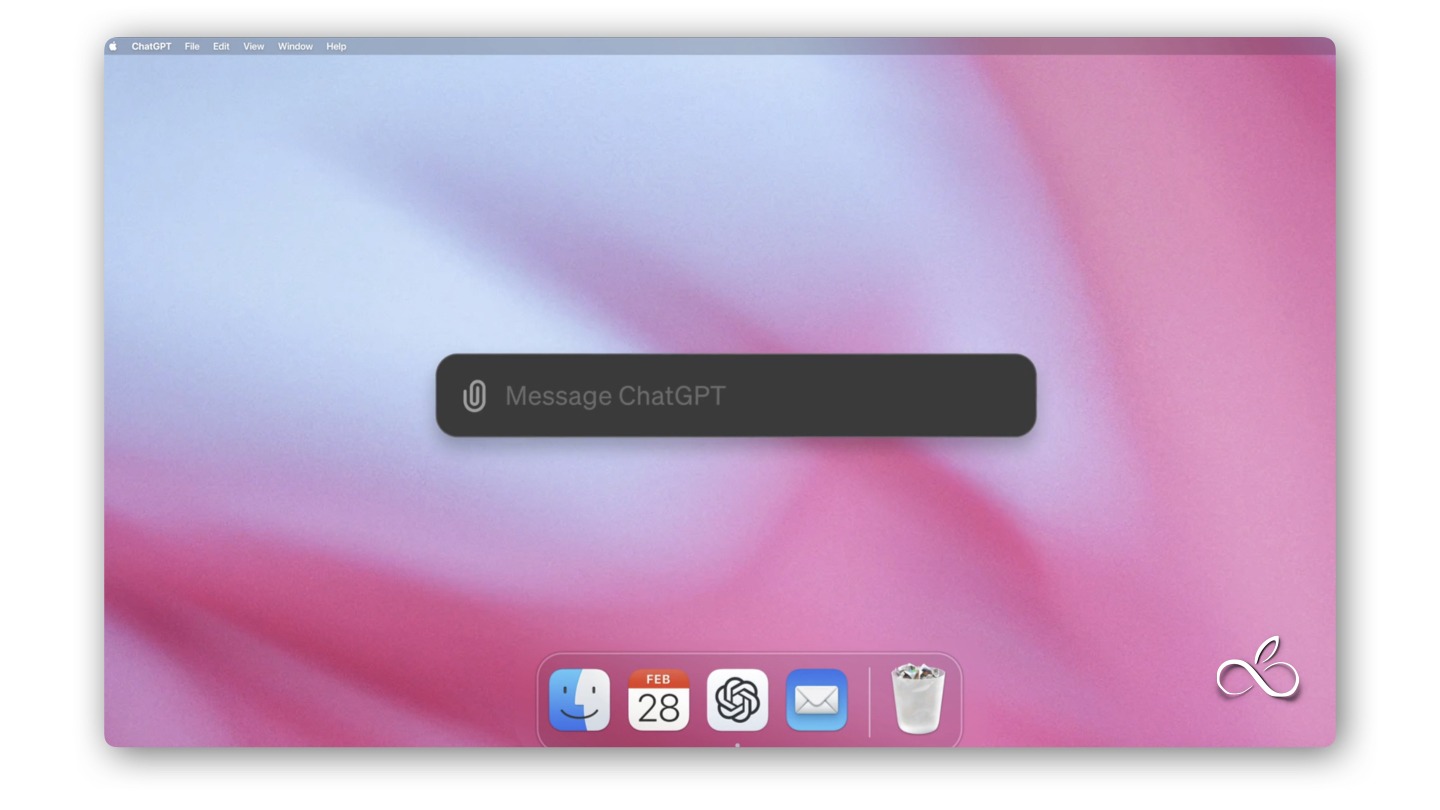Open Finder from the dock
The width and height of the screenshot is (1440, 810).
580,700
